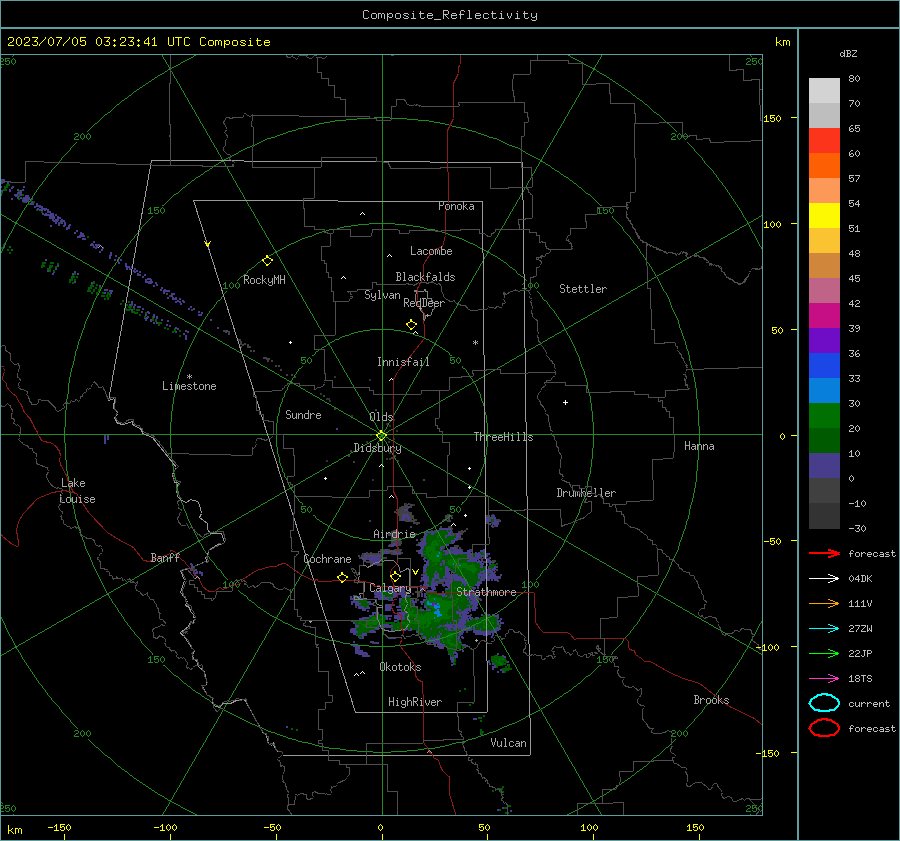Click the green 22JP arrow legend icon
The height and width of the screenshot is (841, 900).
(x=824, y=653)
